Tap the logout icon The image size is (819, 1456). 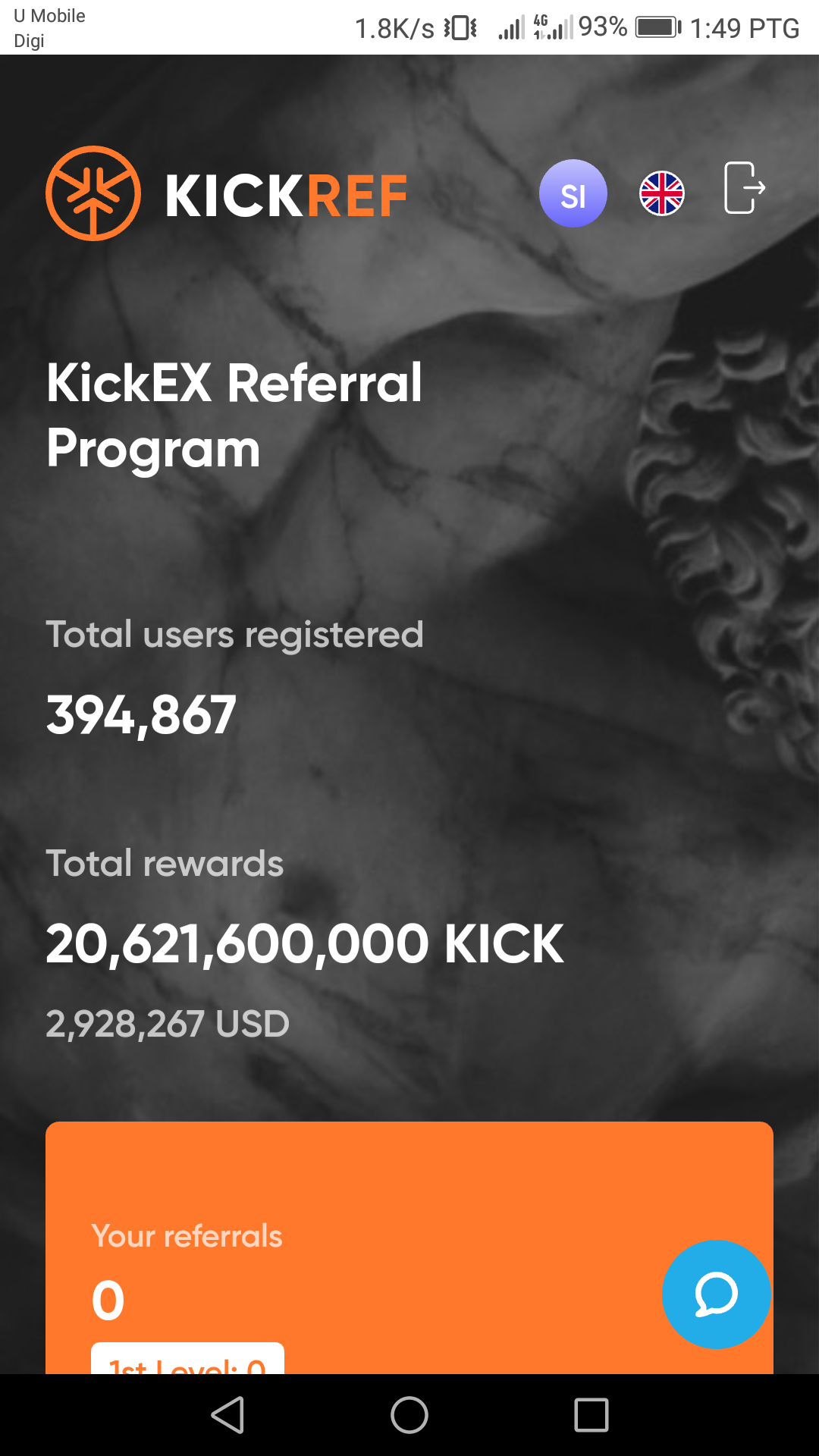point(744,188)
